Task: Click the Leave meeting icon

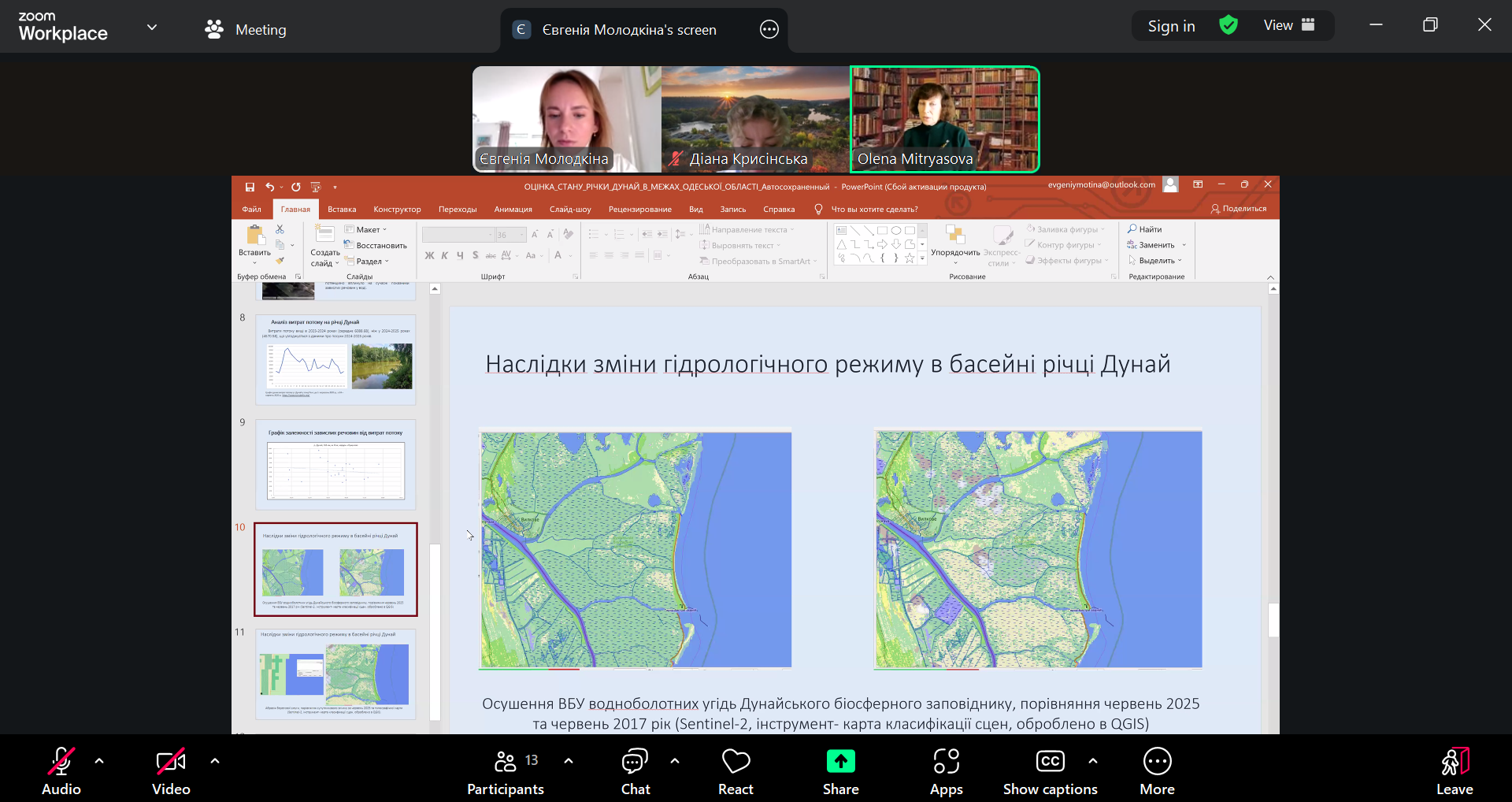Action: 1454,763
